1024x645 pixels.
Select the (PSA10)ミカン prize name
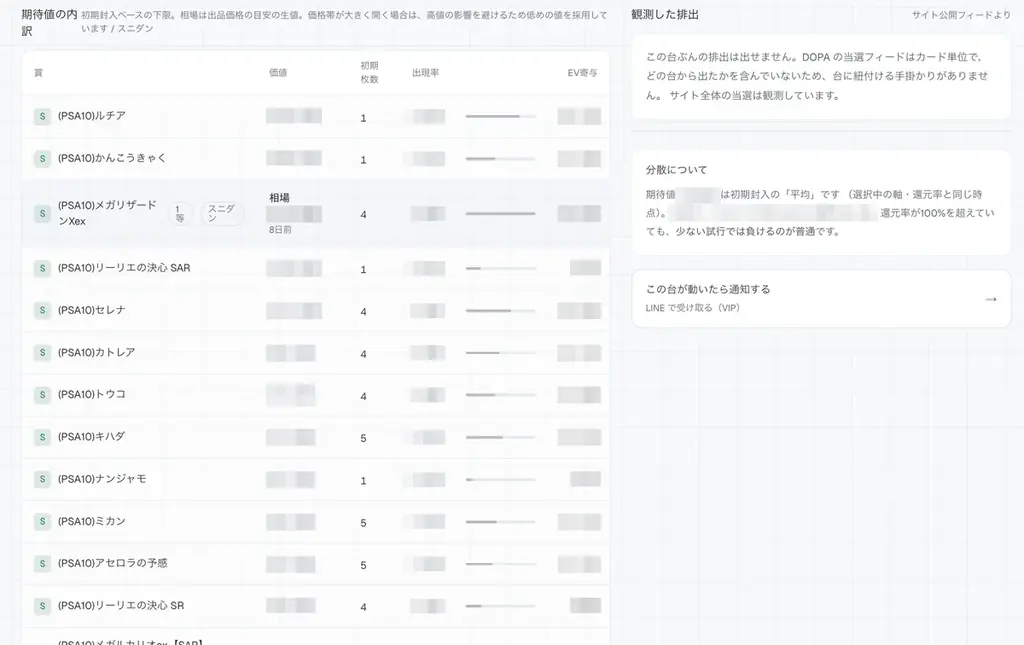tap(91, 521)
